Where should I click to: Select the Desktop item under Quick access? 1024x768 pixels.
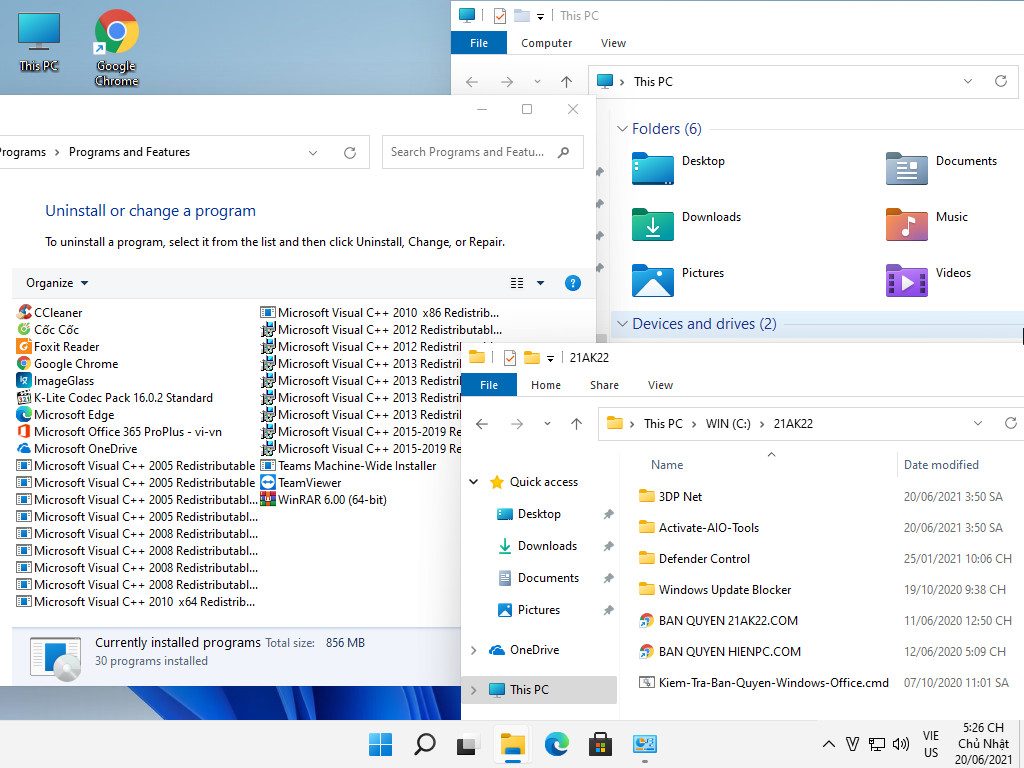[x=539, y=514]
